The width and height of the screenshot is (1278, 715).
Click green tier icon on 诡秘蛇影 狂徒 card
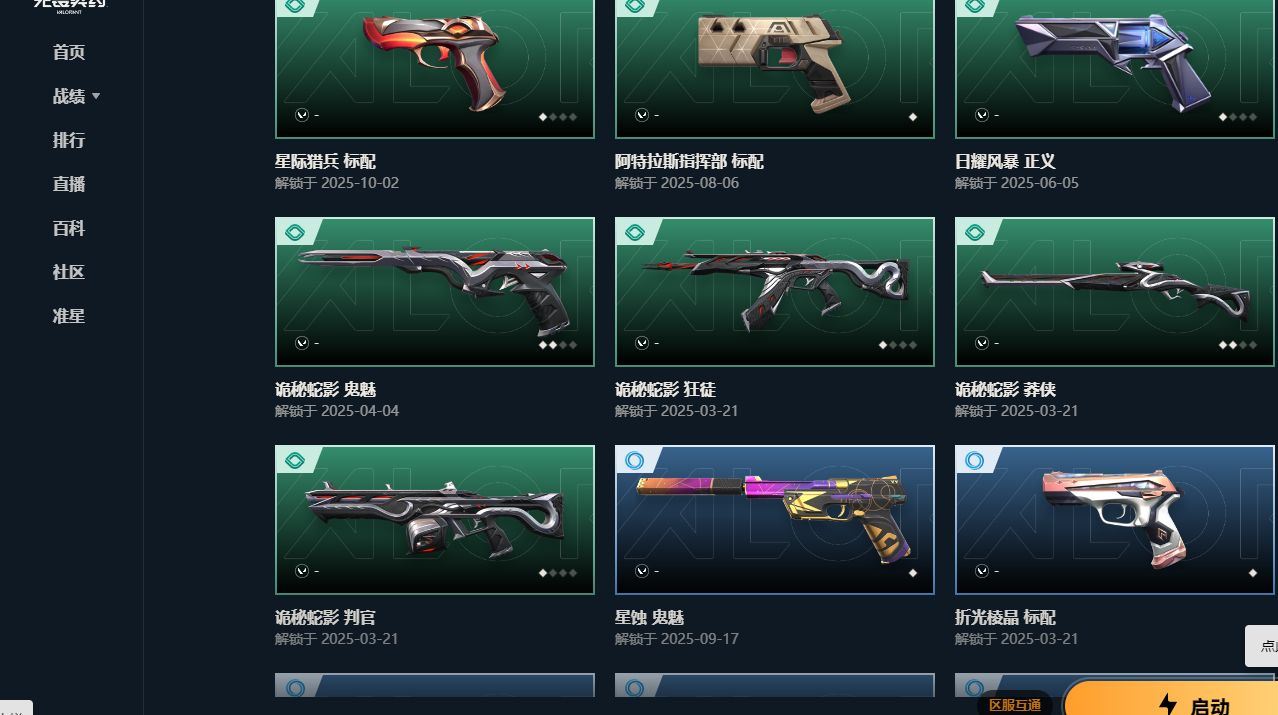pos(635,233)
